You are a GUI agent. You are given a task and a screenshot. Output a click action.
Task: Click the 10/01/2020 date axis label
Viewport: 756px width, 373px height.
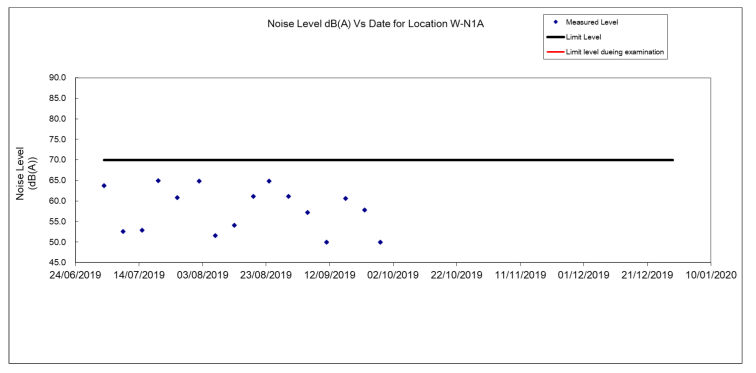[x=711, y=275]
